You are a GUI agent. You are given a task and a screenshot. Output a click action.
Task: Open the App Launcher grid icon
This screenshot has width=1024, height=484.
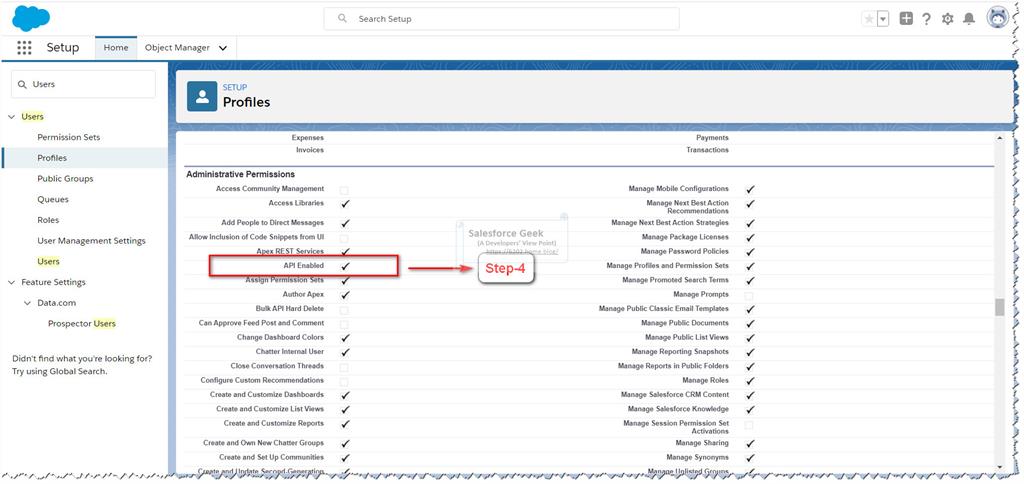[x=24, y=48]
